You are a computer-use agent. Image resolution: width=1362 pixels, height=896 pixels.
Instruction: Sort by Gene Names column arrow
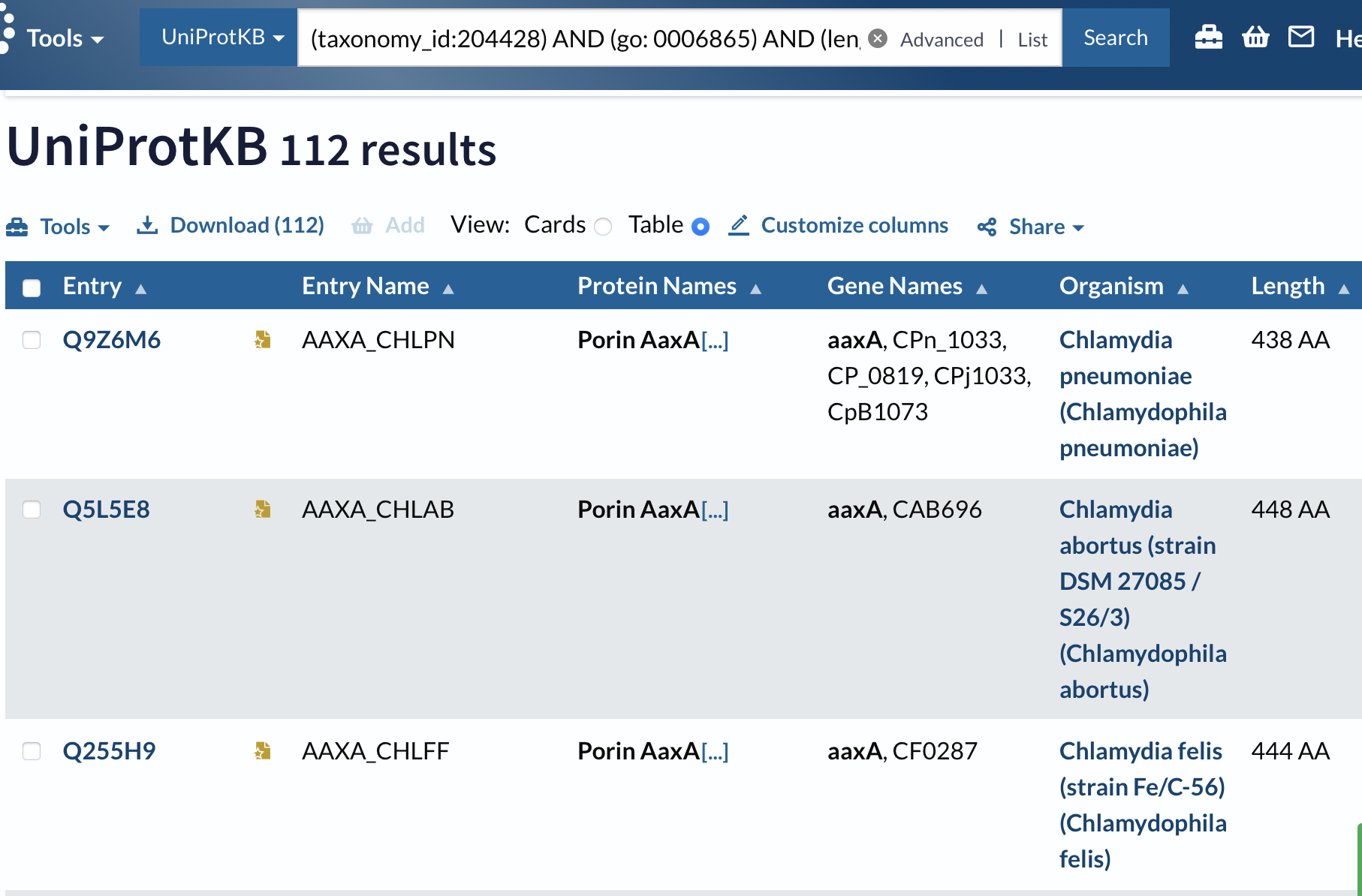(981, 289)
